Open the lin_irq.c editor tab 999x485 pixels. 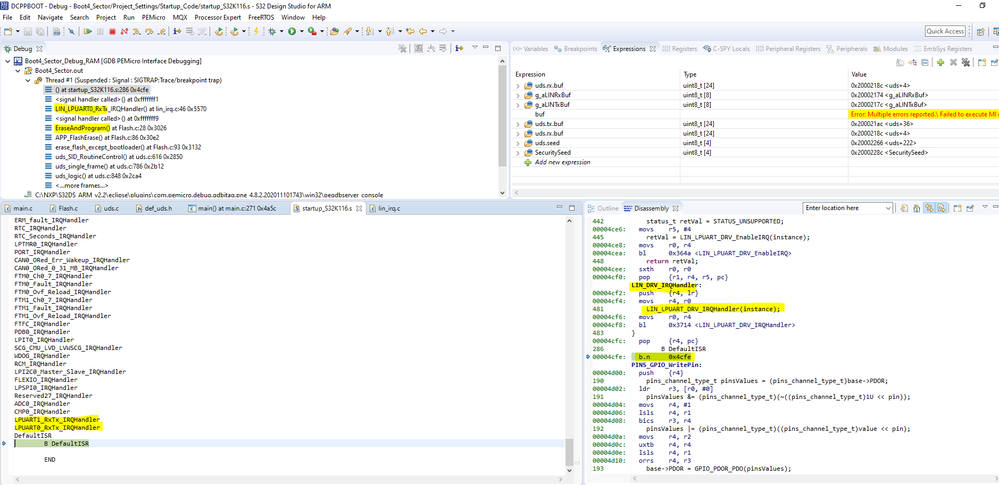385,208
